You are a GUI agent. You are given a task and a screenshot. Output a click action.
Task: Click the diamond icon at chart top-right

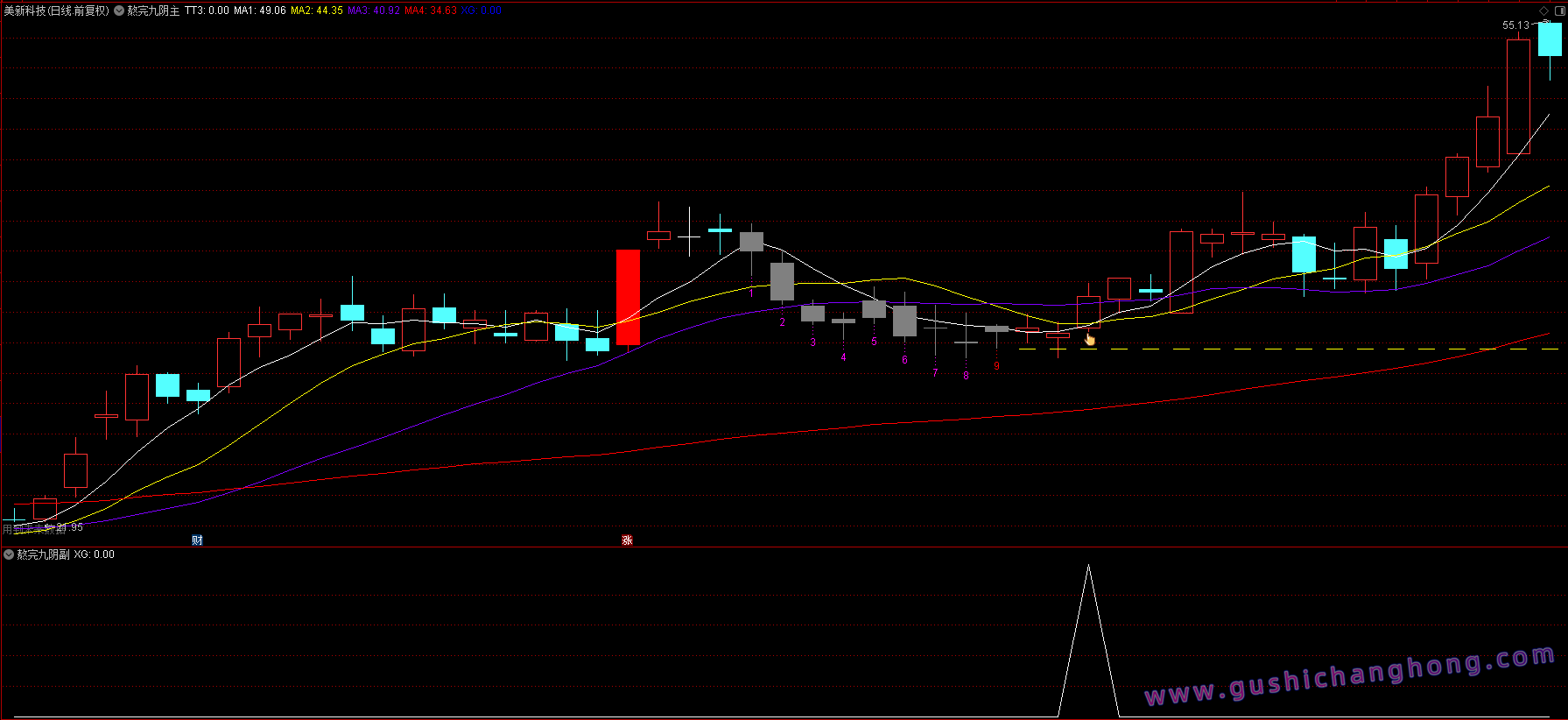[x=1543, y=11]
